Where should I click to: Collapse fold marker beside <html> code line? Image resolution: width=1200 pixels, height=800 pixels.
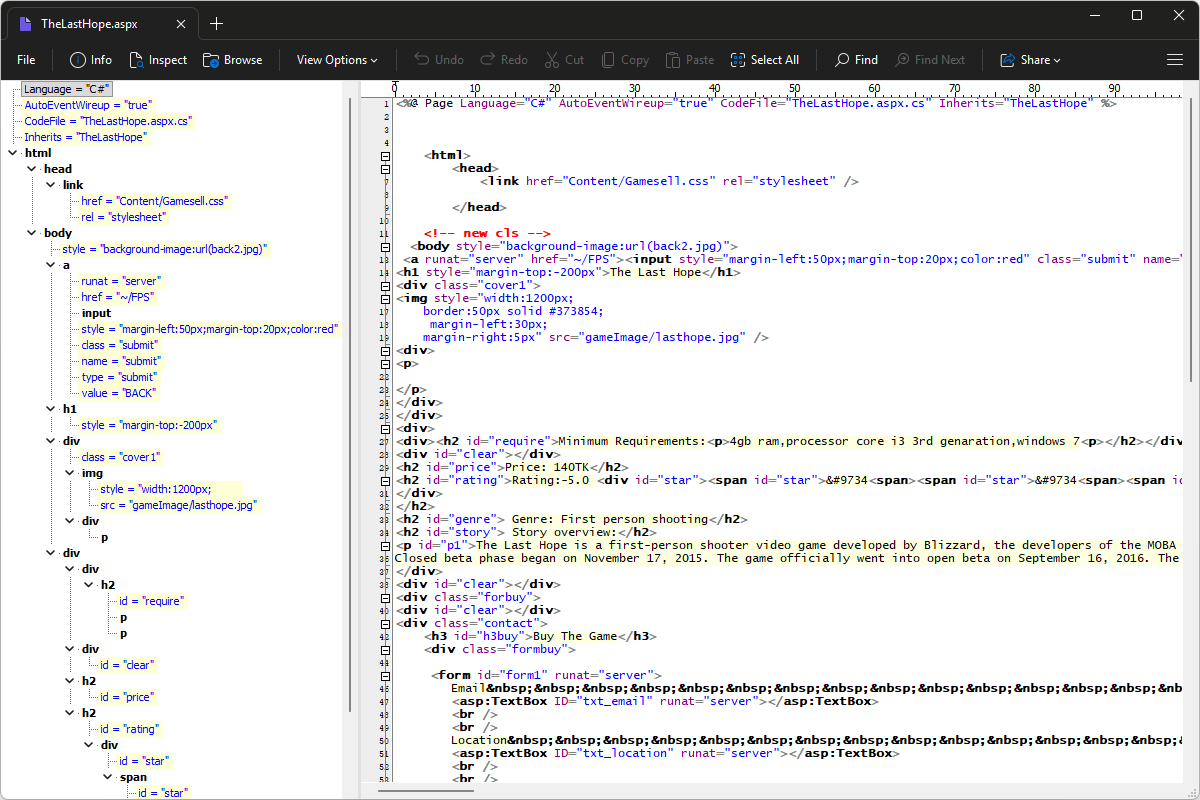385,156
